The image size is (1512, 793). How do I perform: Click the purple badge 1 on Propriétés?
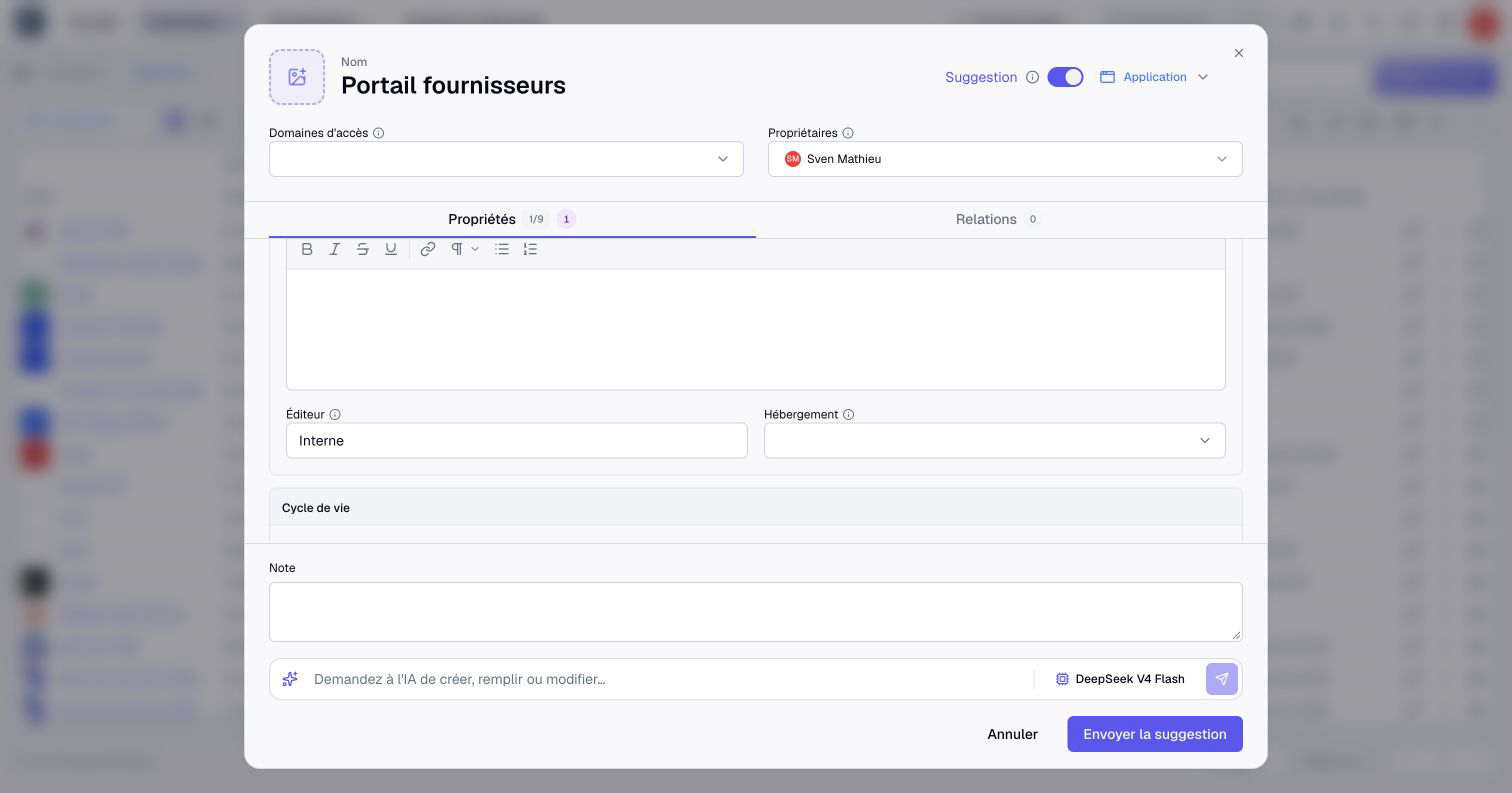point(566,219)
